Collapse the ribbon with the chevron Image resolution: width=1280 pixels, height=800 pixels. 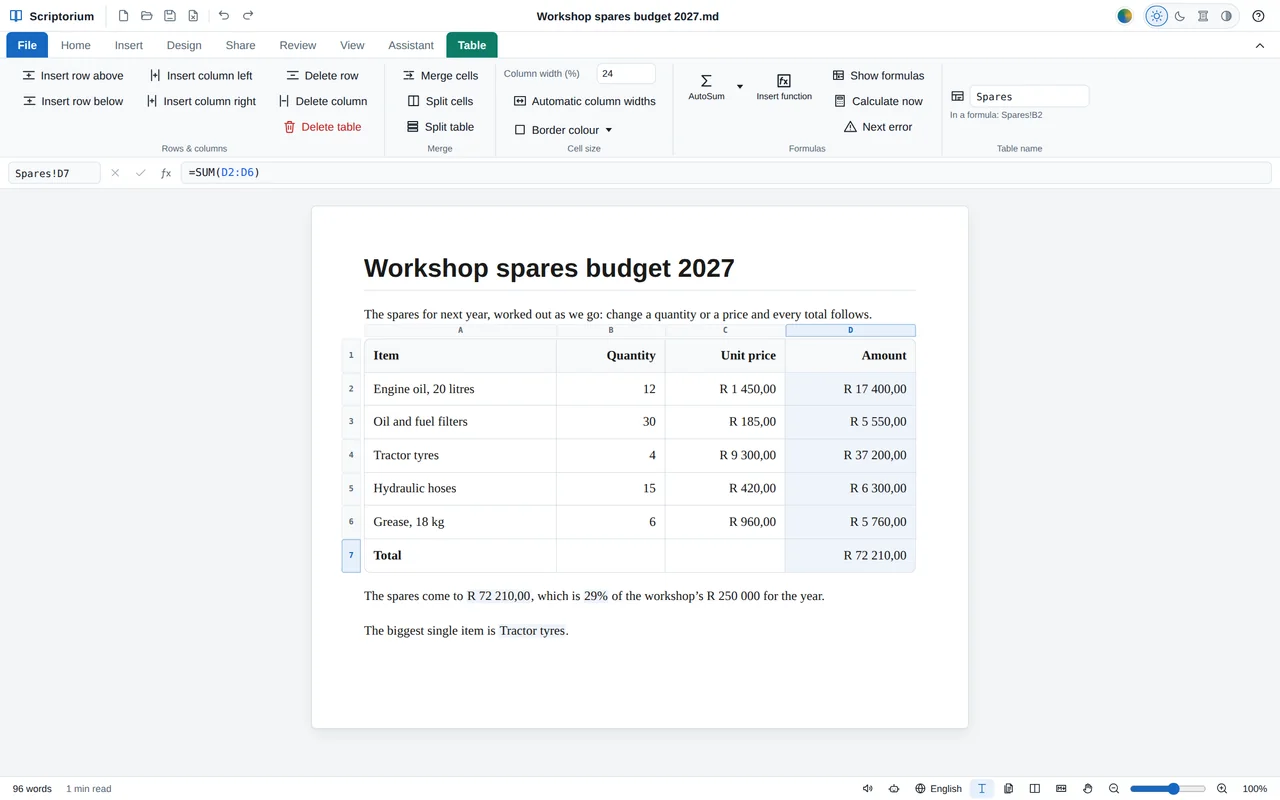click(x=1260, y=45)
